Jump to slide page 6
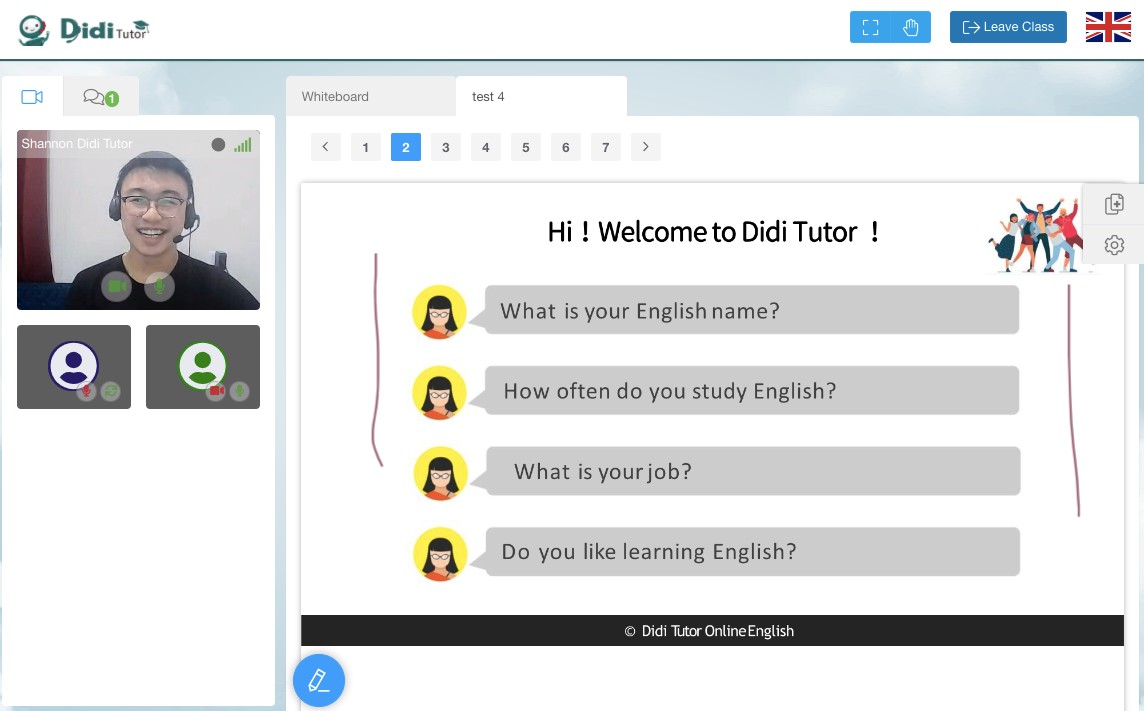 pos(565,147)
